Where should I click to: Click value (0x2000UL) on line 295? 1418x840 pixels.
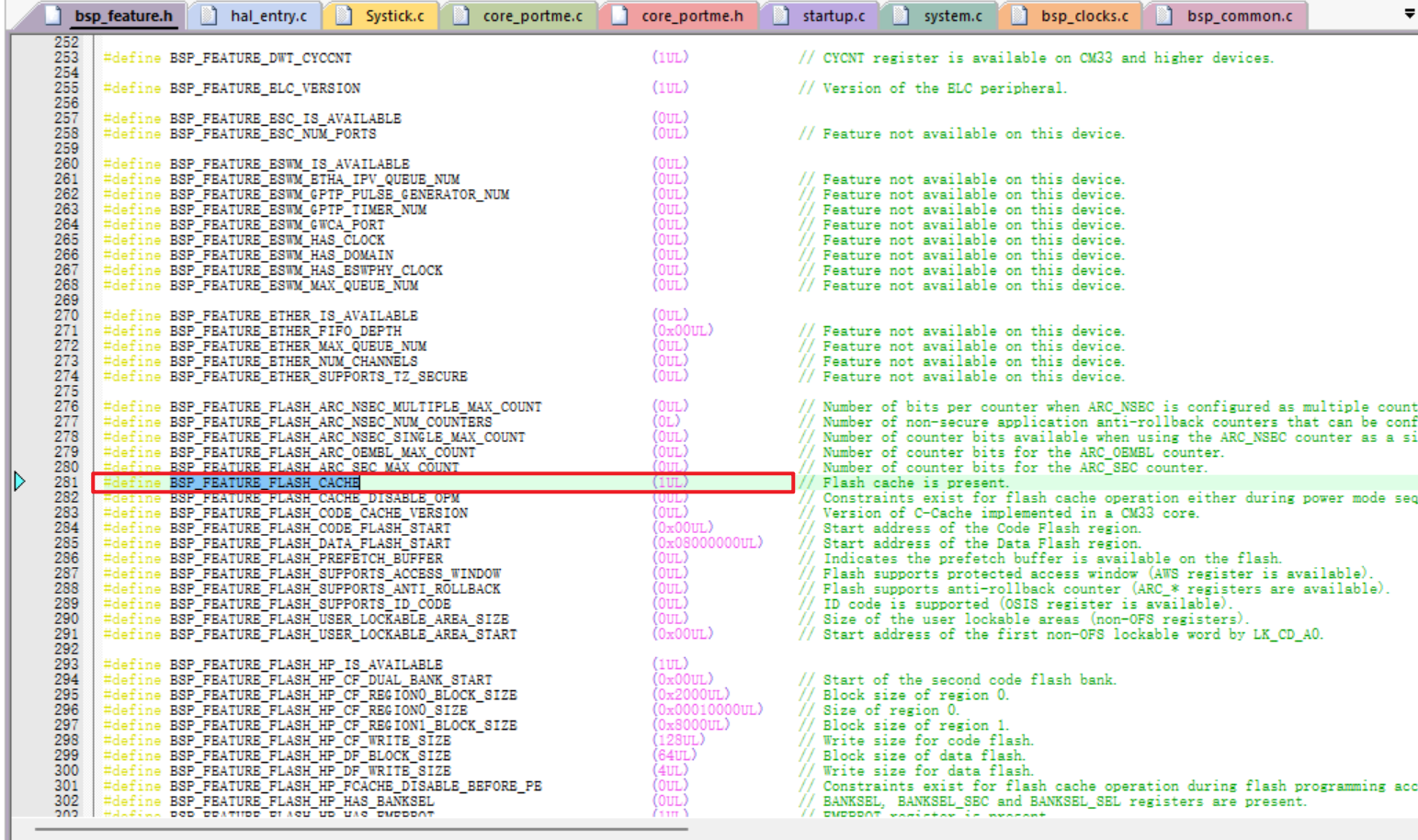point(691,695)
